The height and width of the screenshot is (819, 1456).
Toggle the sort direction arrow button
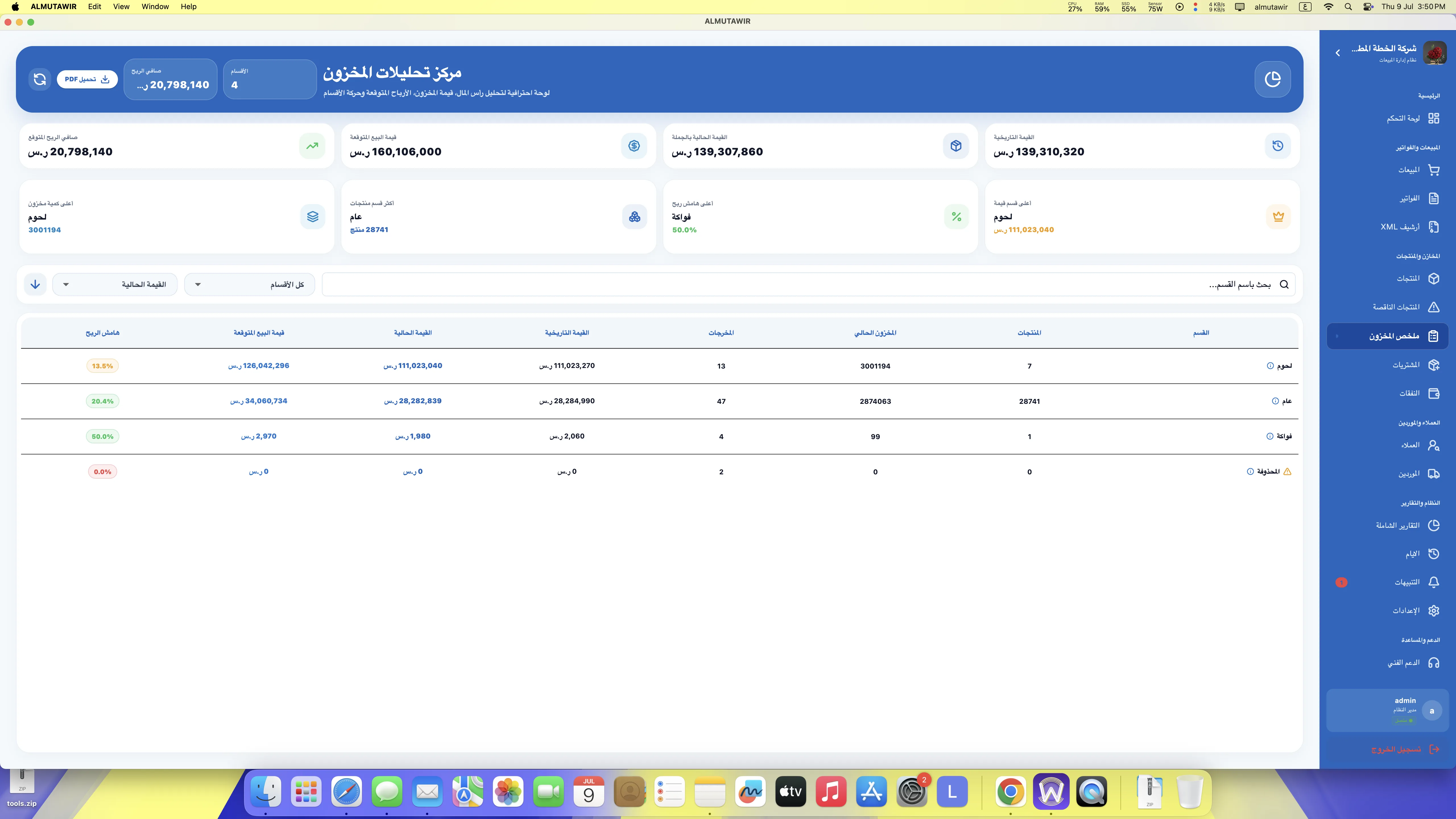35,284
